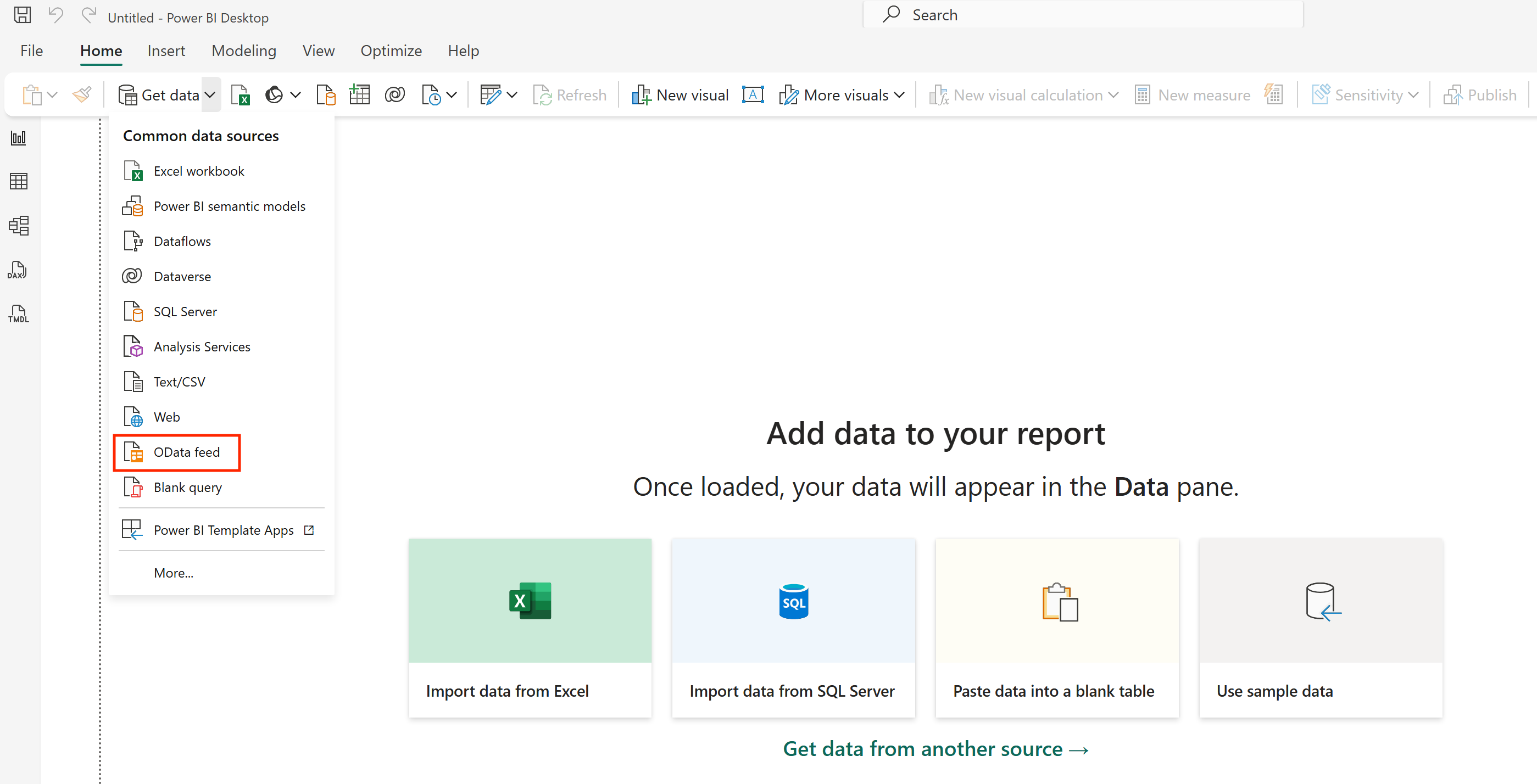Click the Get data database icon
The image size is (1537, 784).
[x=127, y=95]
